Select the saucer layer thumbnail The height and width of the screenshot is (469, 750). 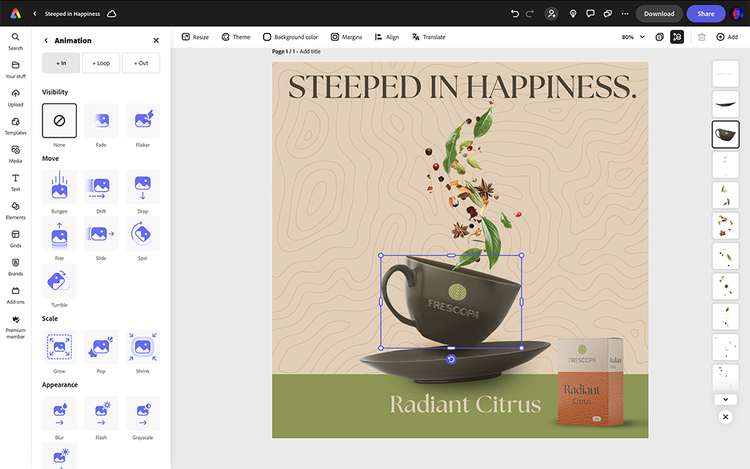pos(726,103)
